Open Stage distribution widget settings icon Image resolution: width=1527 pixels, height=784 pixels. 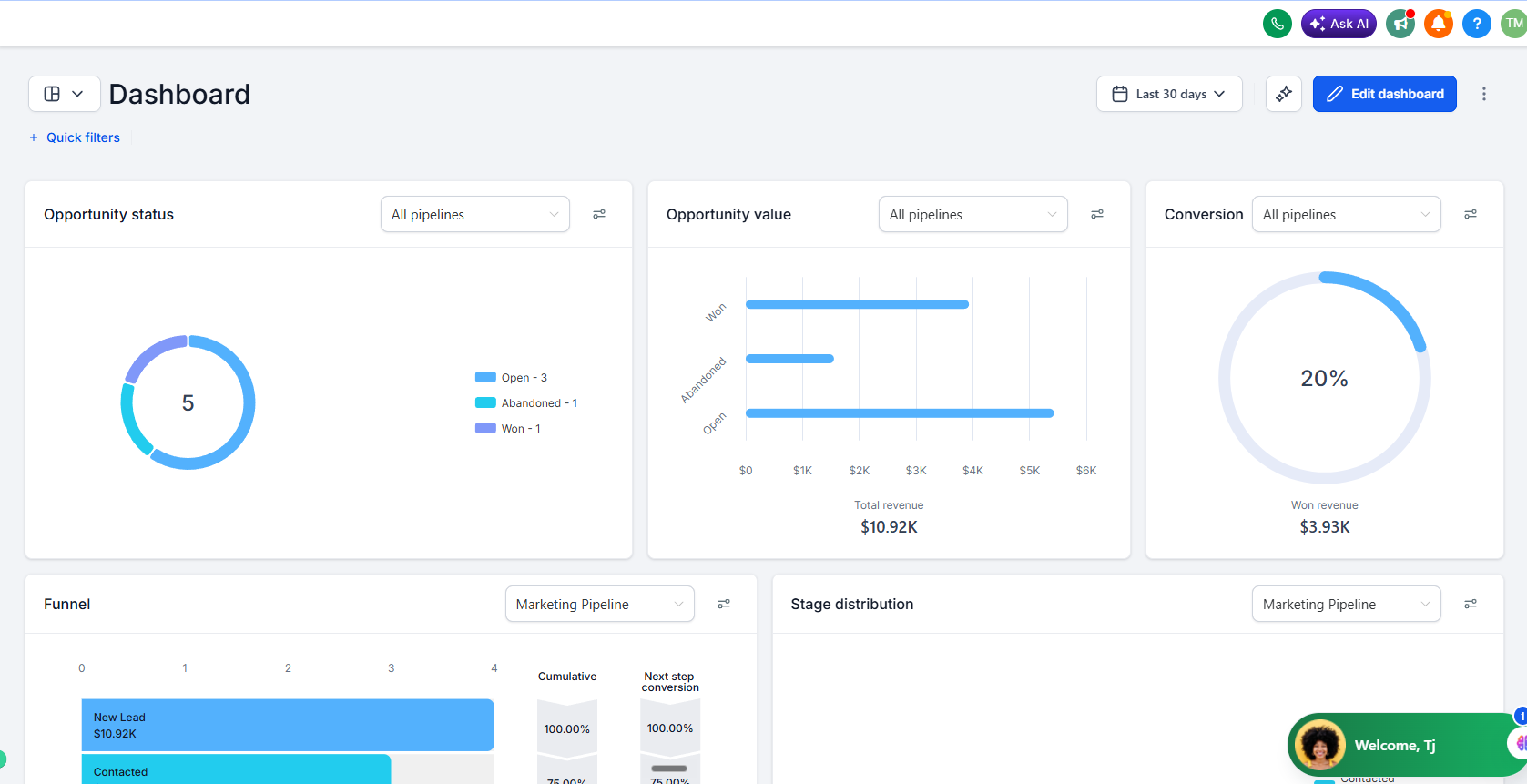click(x=1471, y=604)
